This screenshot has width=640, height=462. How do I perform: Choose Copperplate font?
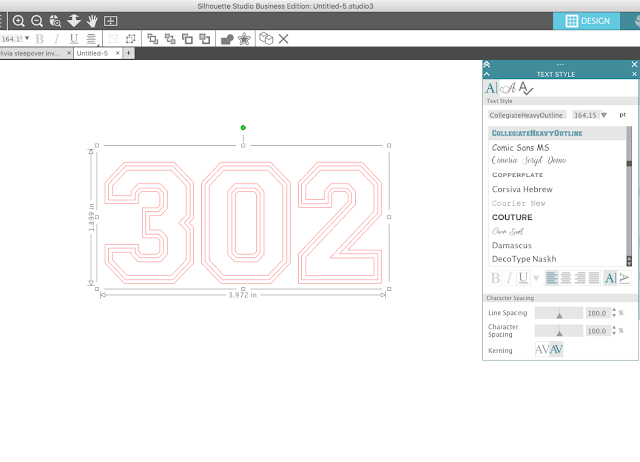point(518,175)
